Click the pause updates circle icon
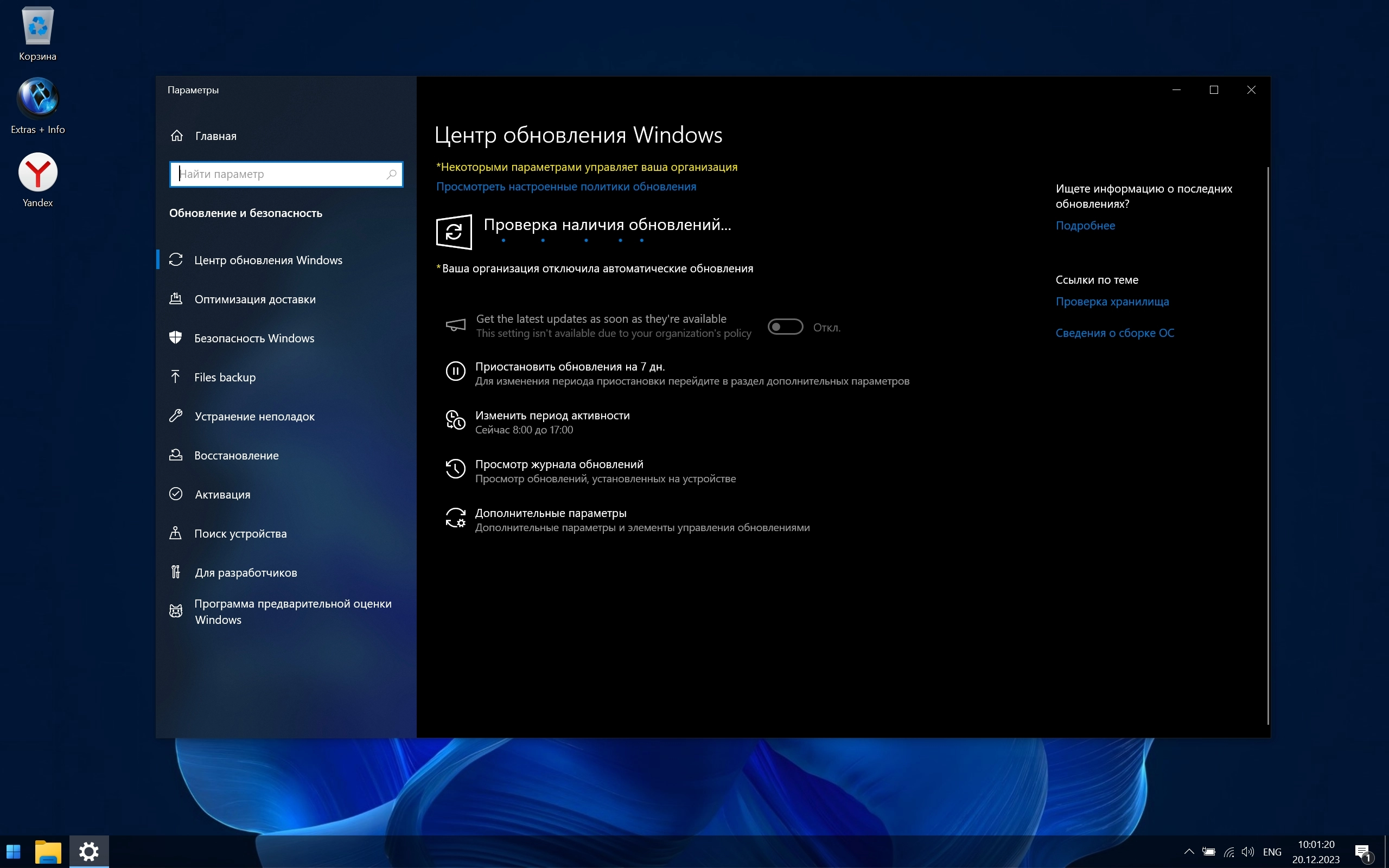The image size is (1389, 868). (455, 371)
